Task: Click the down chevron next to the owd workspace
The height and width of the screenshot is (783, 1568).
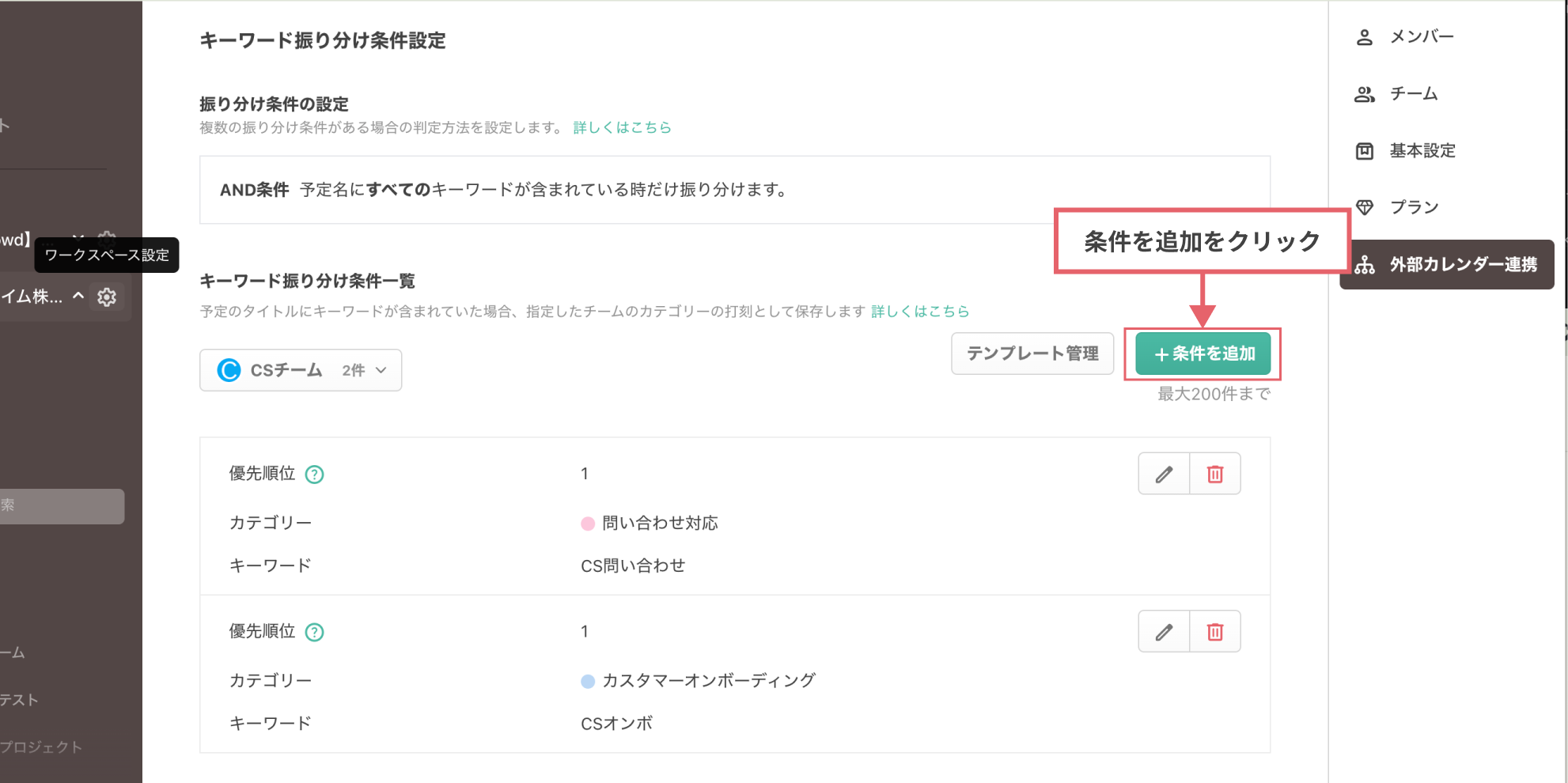Action: [x=78, y=238]
